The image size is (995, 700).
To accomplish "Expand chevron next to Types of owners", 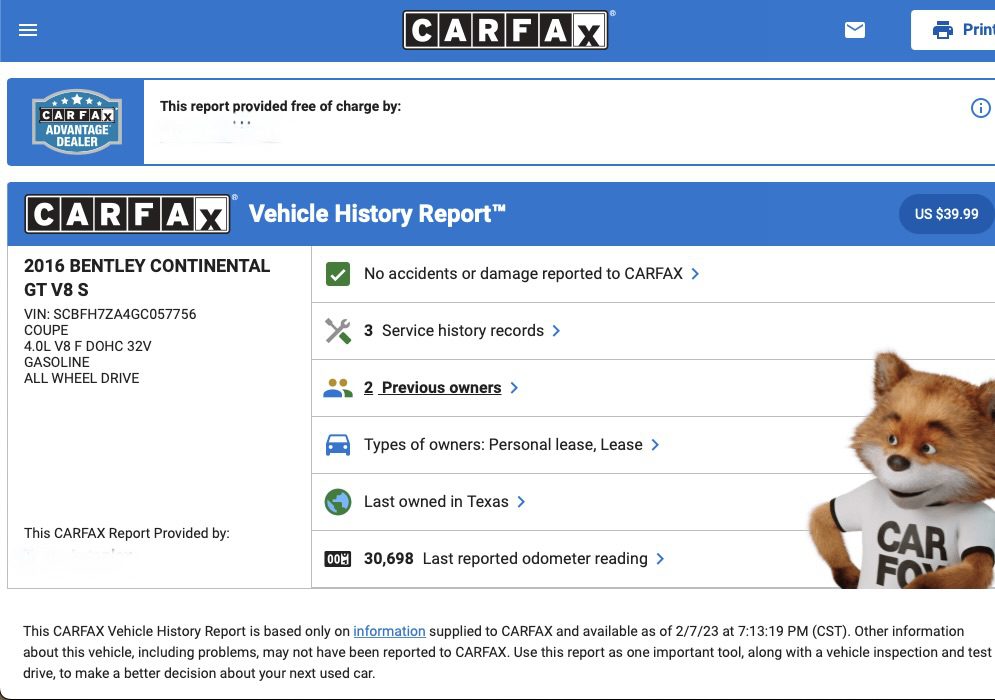I will 655,445.
